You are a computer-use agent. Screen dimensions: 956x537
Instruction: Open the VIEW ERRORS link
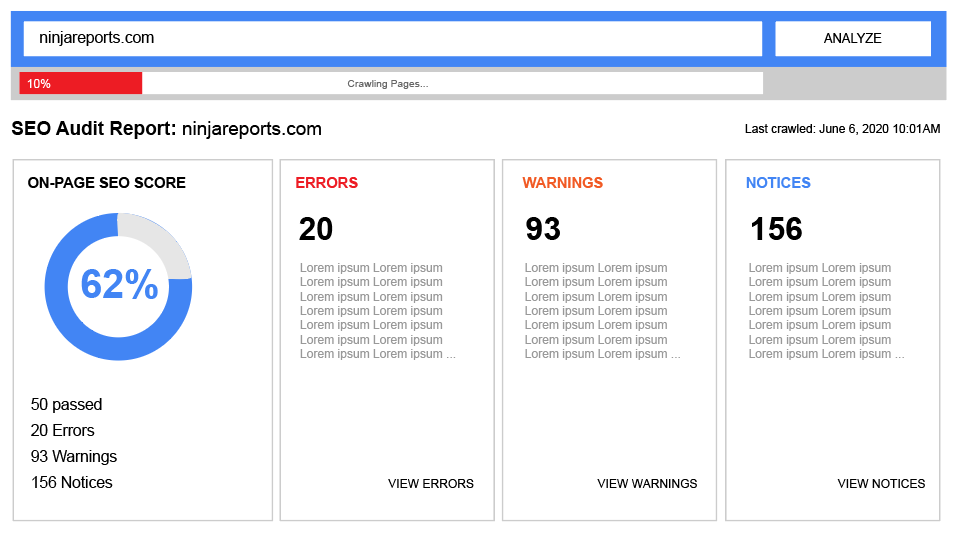pyautogui.click(x=430, y=483)
